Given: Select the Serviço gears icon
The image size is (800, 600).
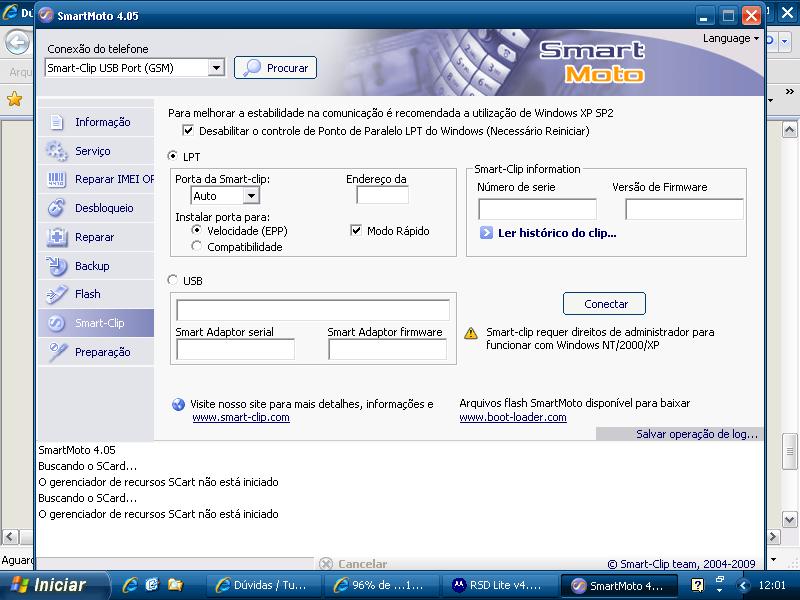Looking at the screenshot, I should click(57, 151).
